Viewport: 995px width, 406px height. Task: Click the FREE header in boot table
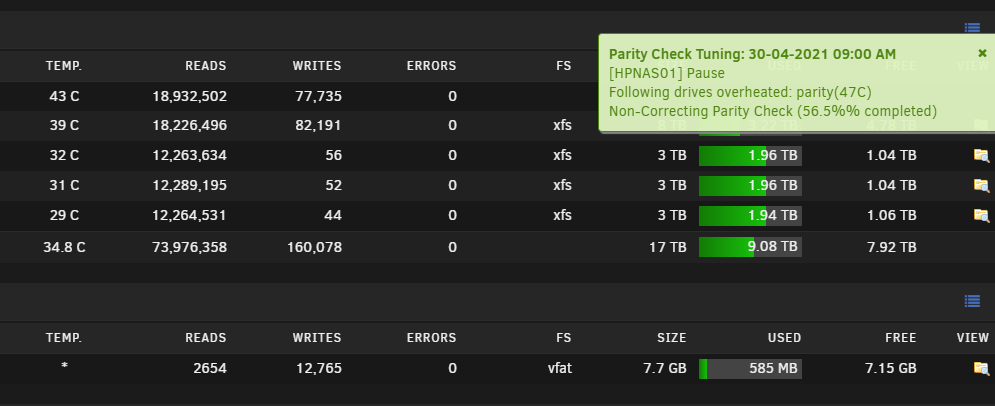[900, 338]
